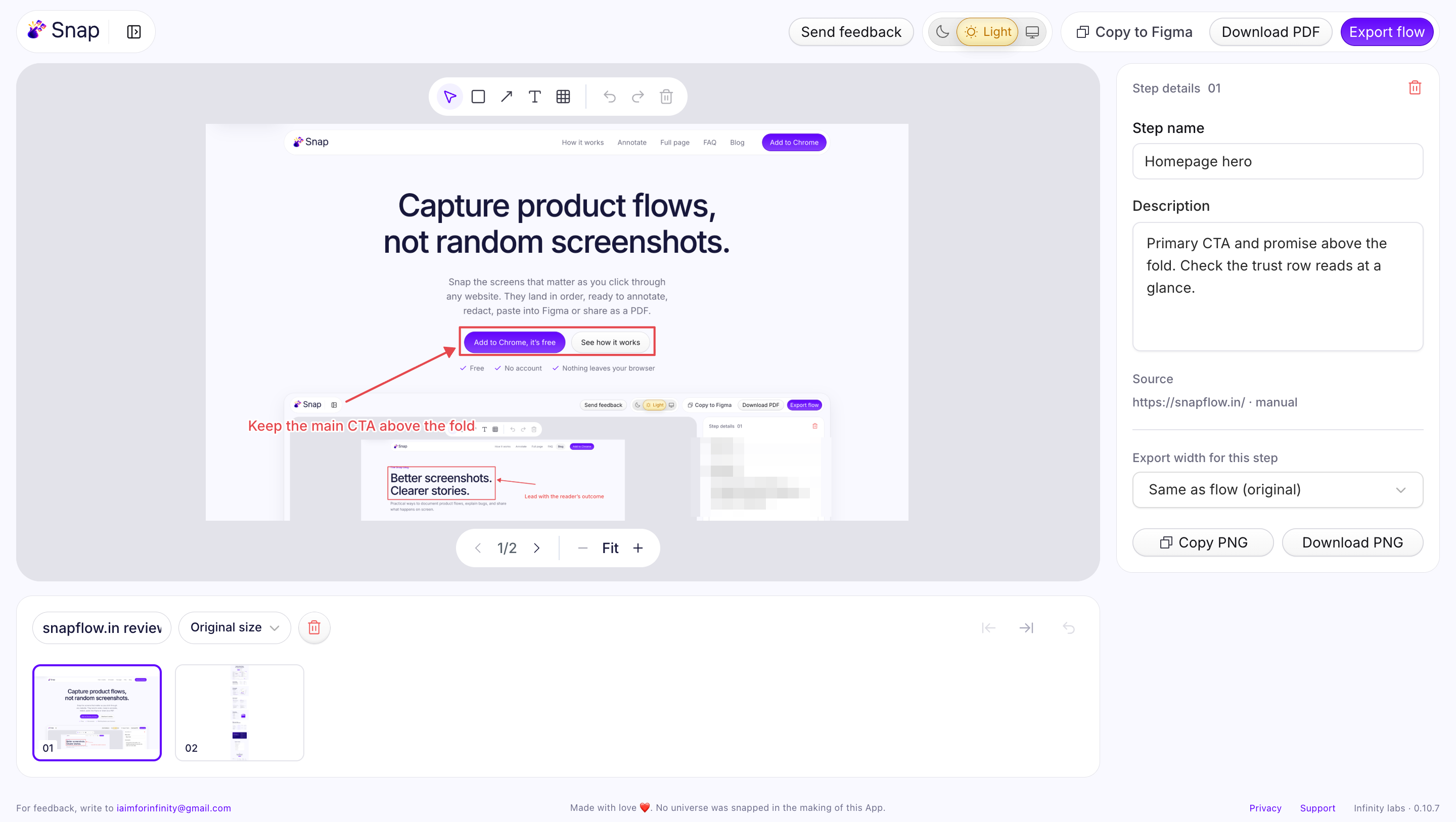Delete this step using red trash in Step details
Screen dimensions: 1456x822
coord(1415,87)
